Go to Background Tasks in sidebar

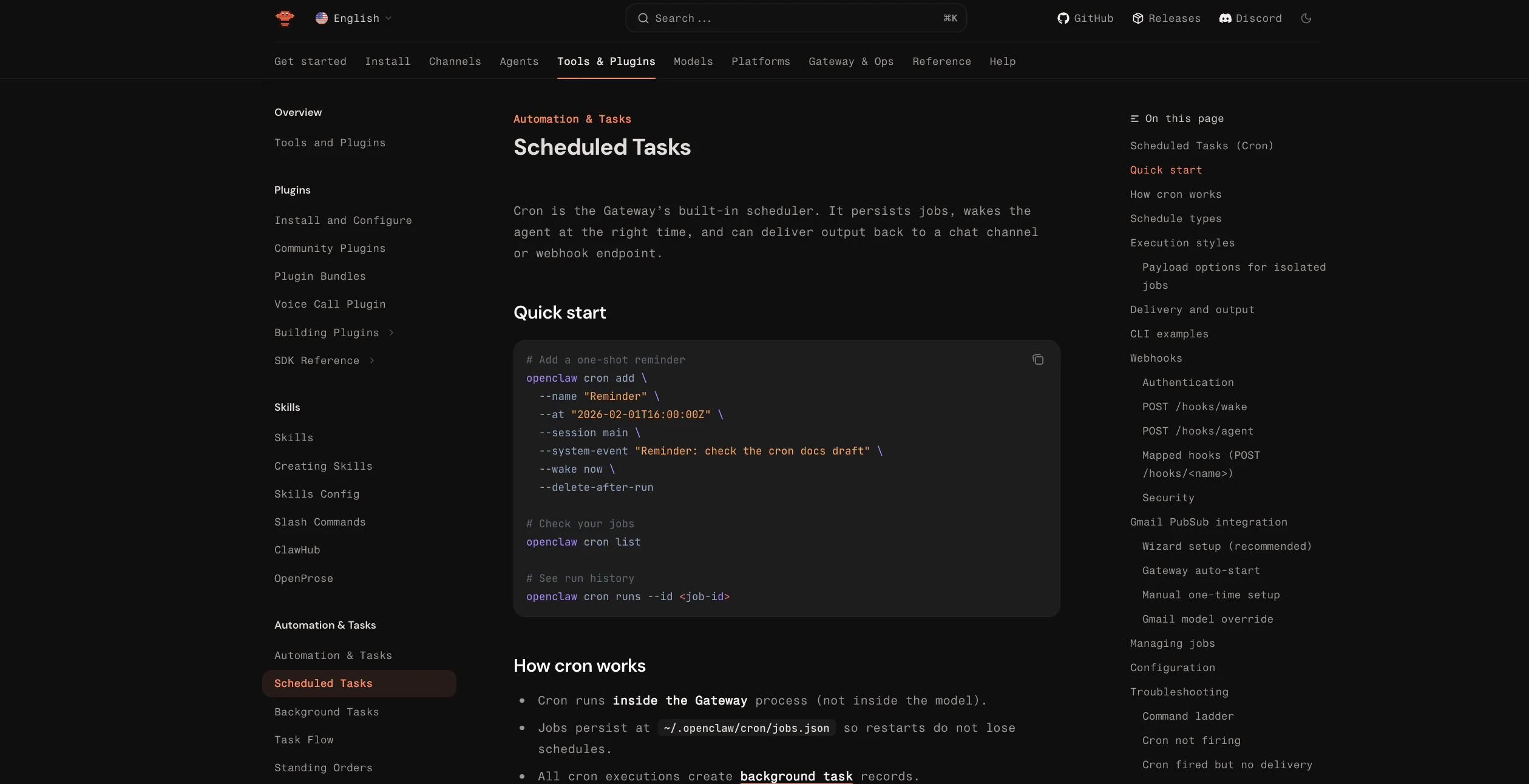pyautogui.click(x=327, y=712)
